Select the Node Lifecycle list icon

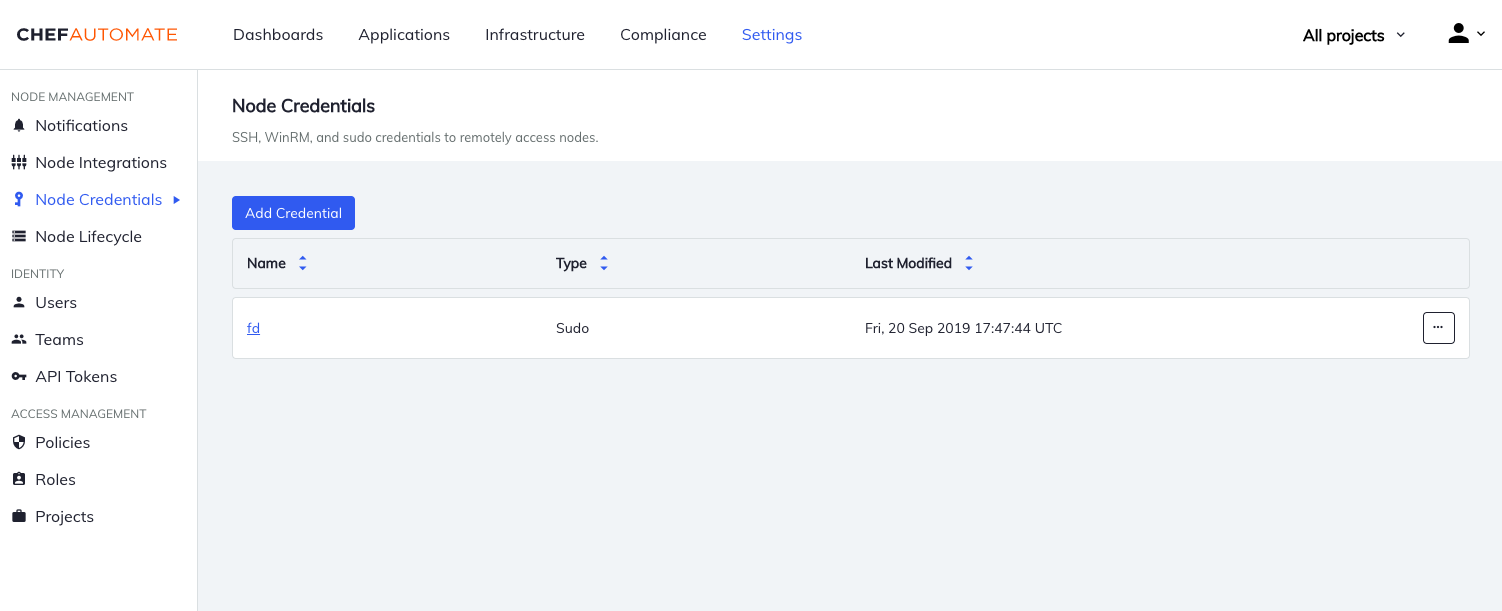19,236
